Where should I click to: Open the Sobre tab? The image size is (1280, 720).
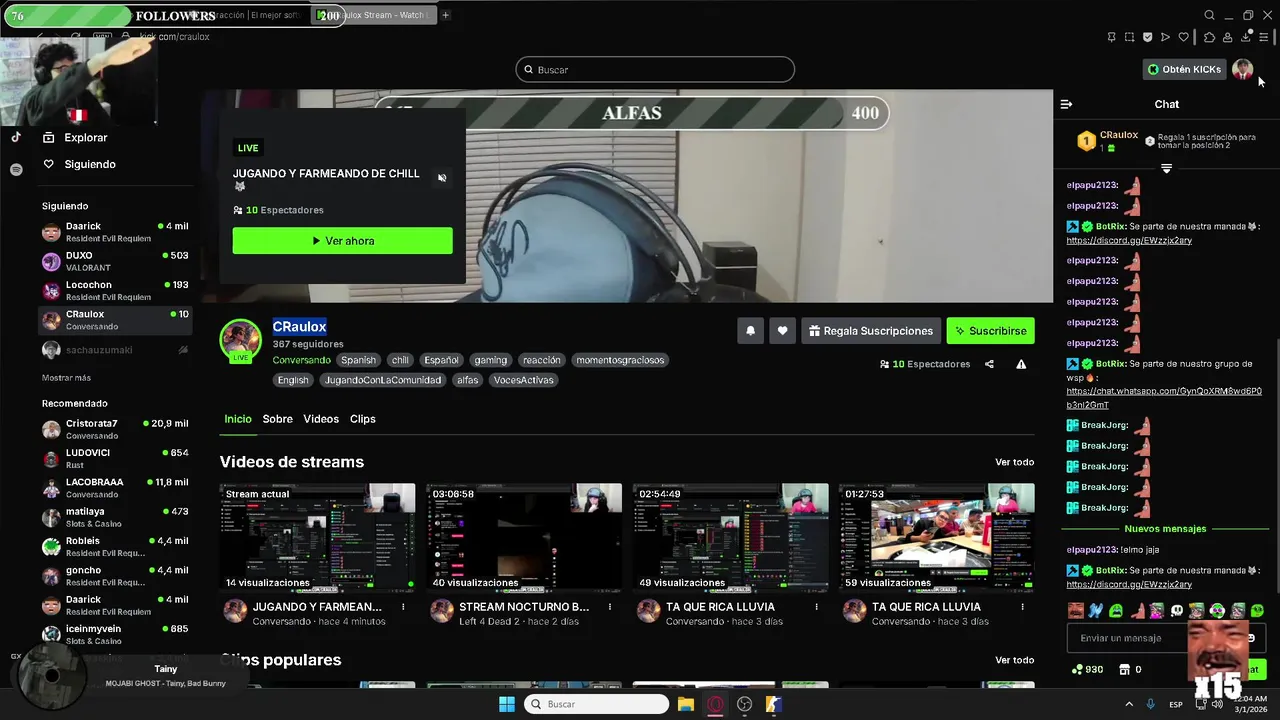point(277,419)
